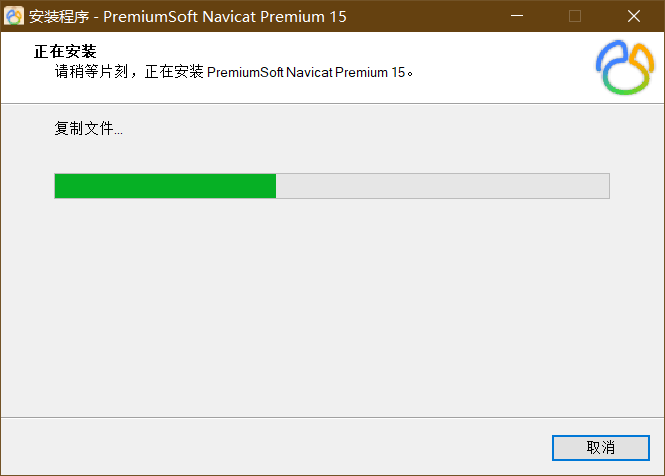Click the large Navicat Premium logo
Screen dimensions: 665x476
pos(625,67)
